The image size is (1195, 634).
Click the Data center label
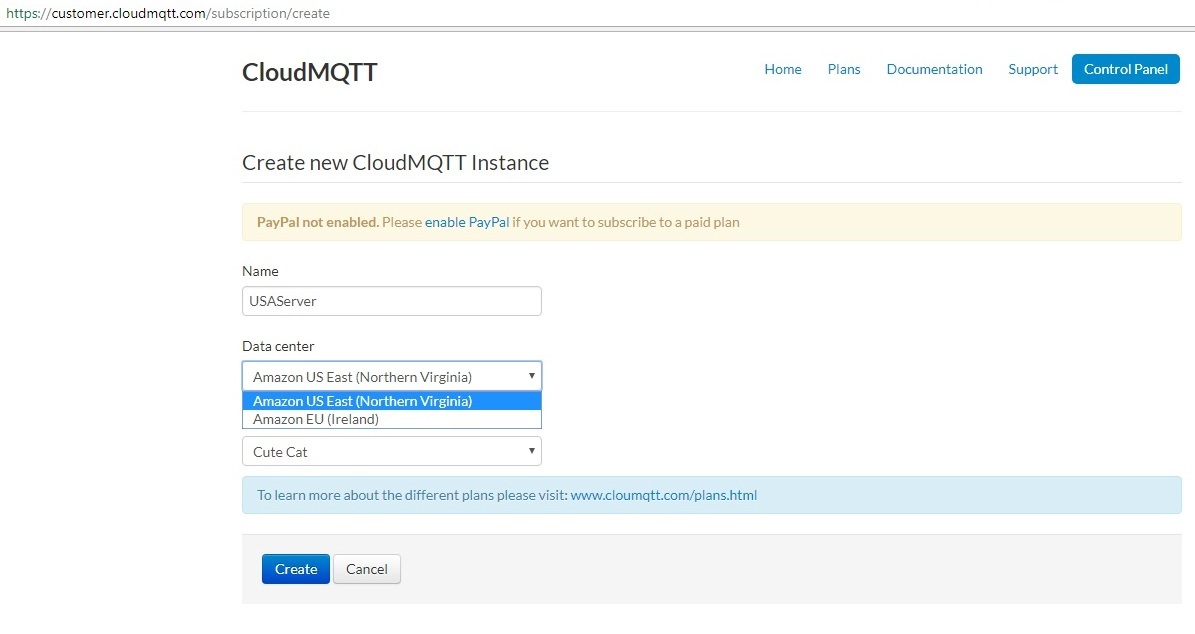pos(278,346)
